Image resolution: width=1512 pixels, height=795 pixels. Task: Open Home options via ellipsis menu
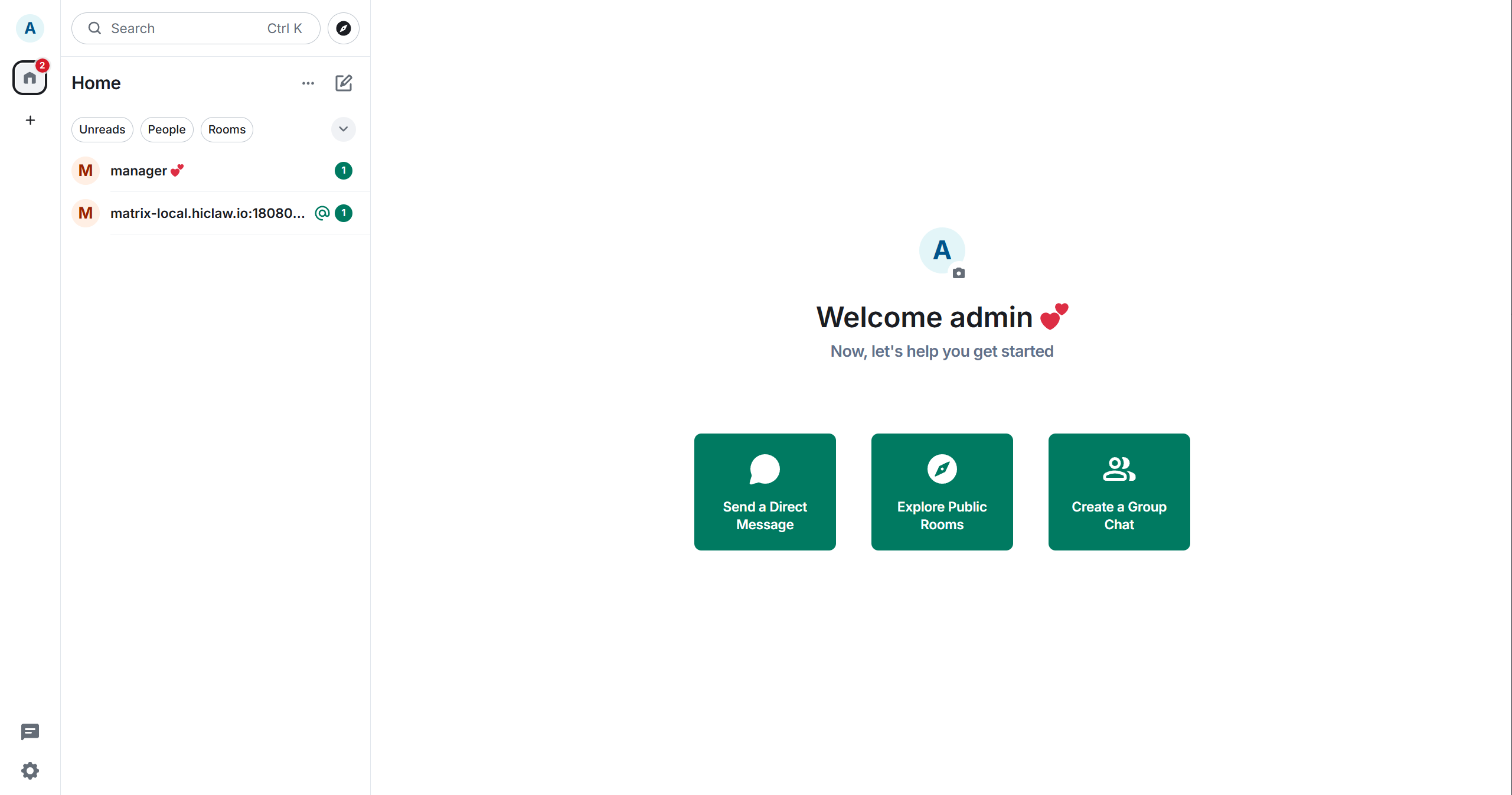307,83
